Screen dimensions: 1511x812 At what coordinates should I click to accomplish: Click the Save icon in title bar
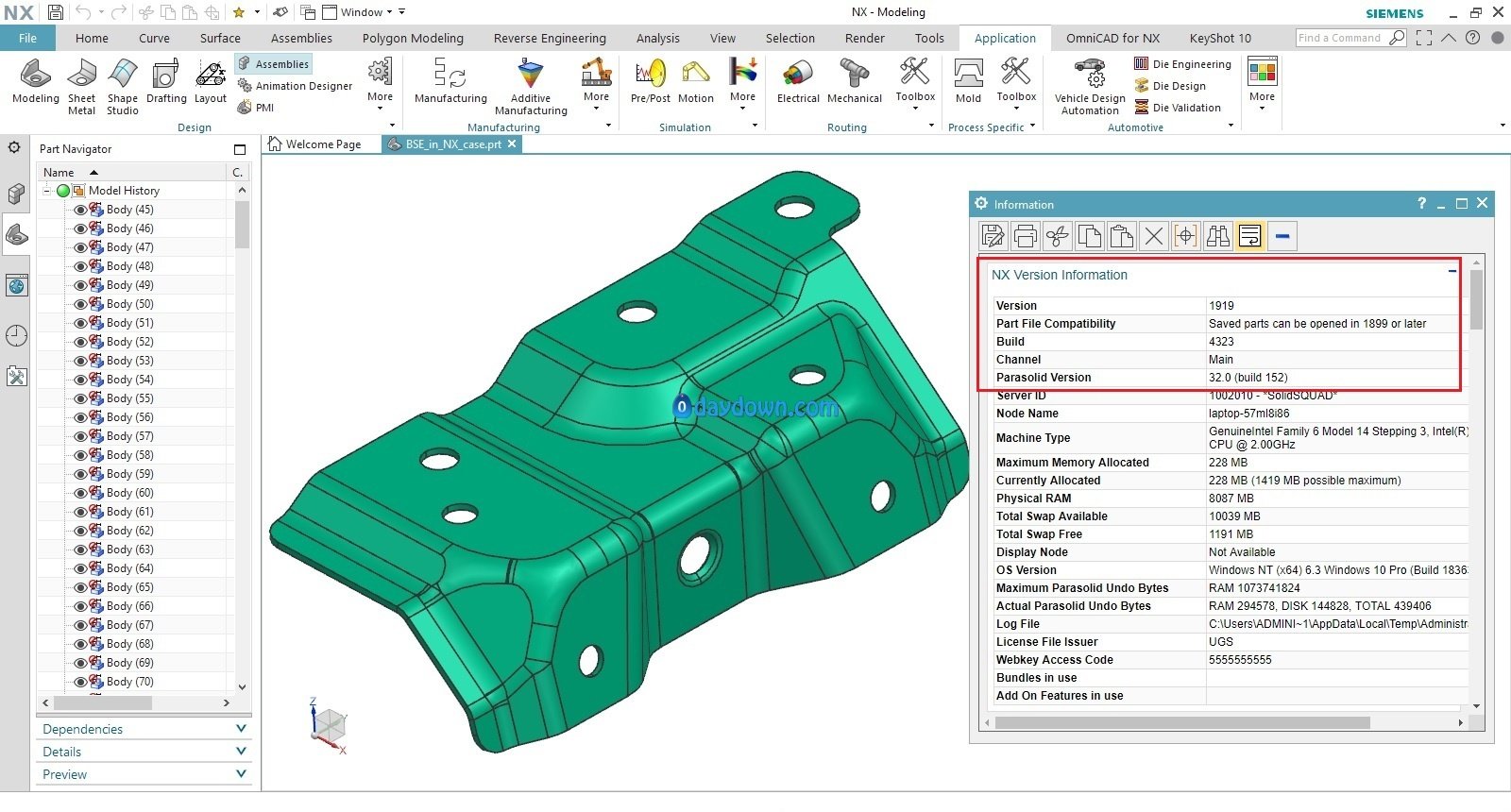(55, 12)
